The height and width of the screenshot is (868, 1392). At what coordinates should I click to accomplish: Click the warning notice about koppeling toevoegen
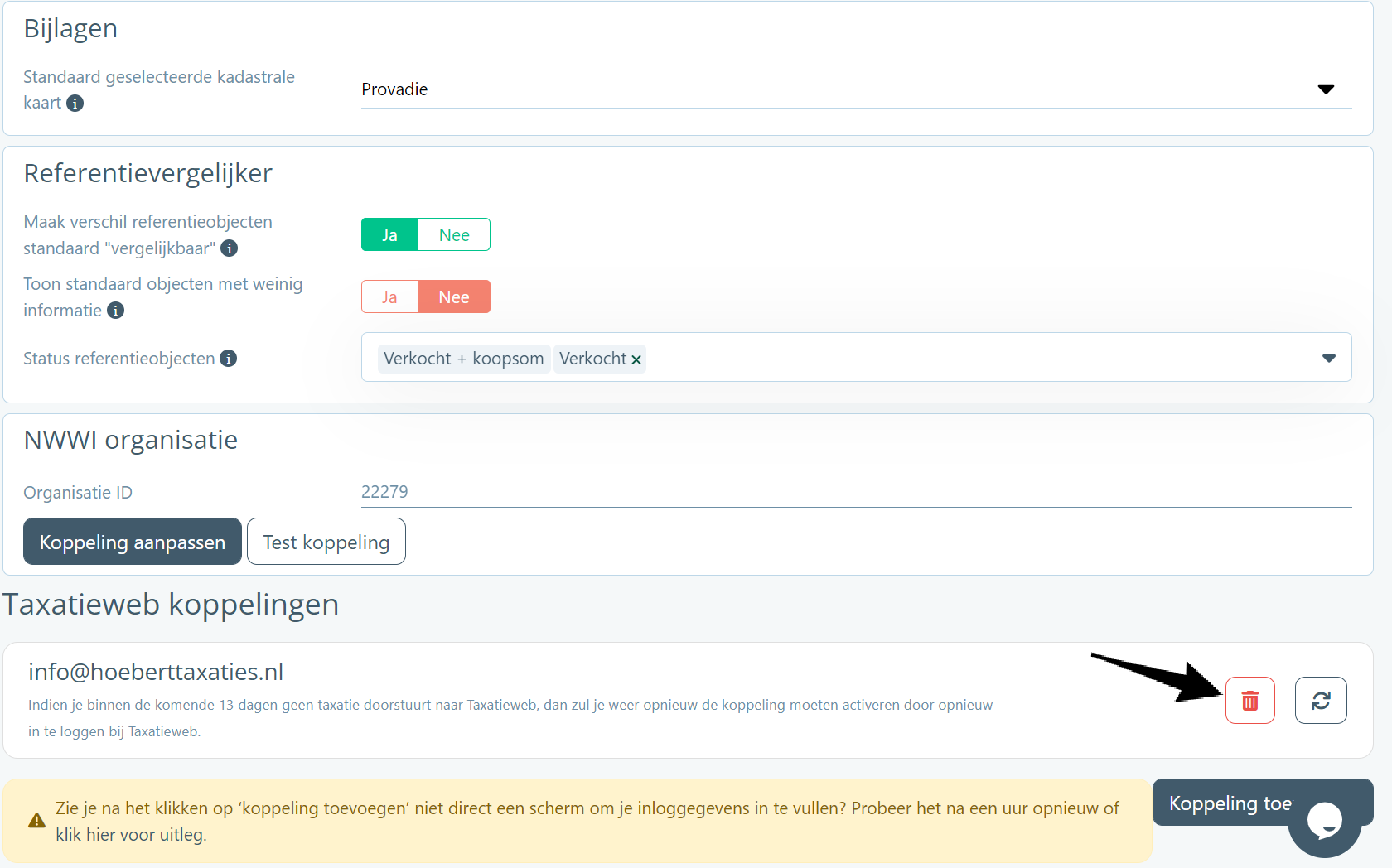click(x=578, y=821)
